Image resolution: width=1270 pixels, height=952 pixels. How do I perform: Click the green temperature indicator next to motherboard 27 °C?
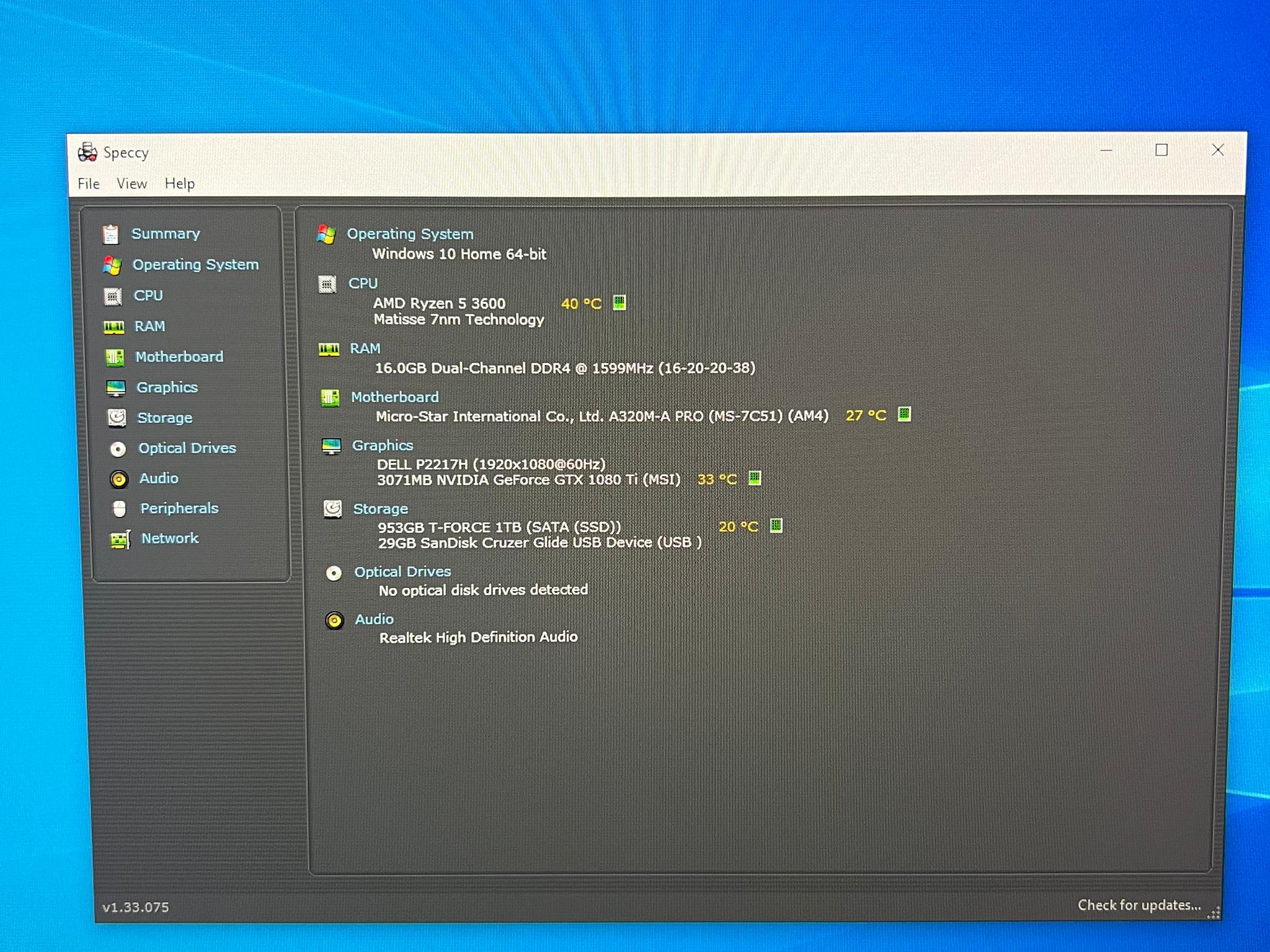[904, 414]
